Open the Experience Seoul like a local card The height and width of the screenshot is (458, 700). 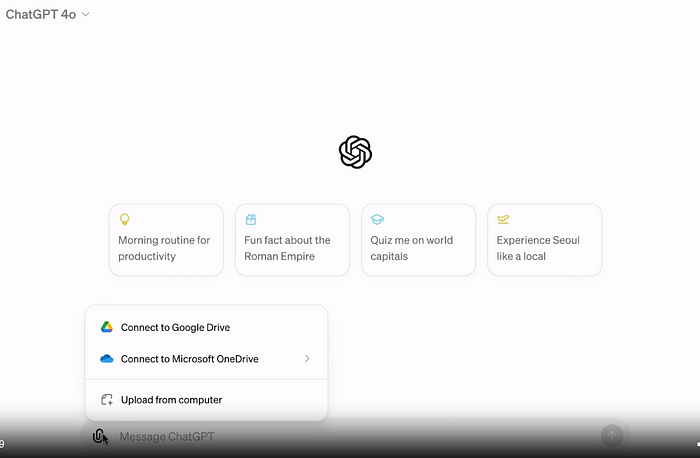click(x=545, y=240)
